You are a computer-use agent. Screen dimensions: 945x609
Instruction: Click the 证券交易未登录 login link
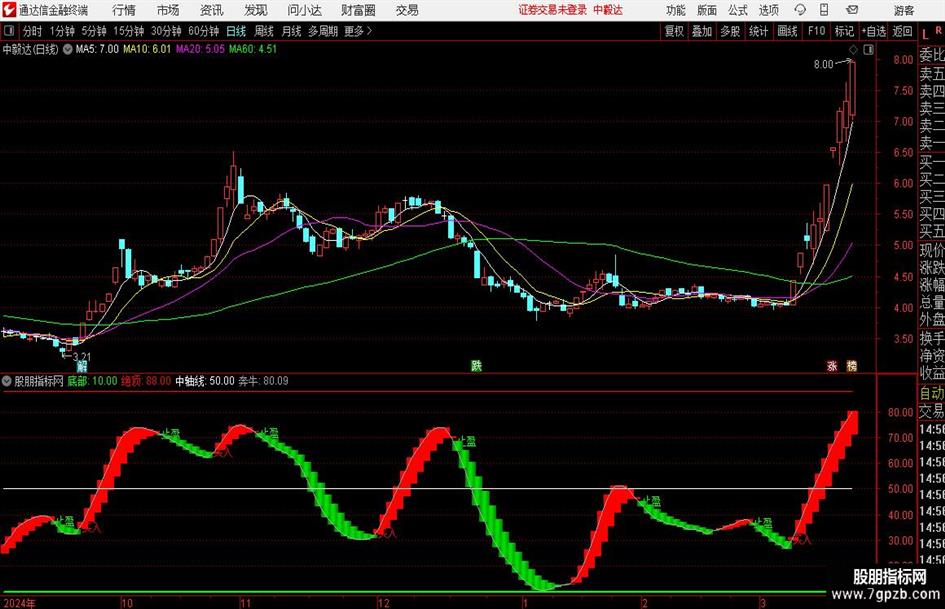click(553, 10)
